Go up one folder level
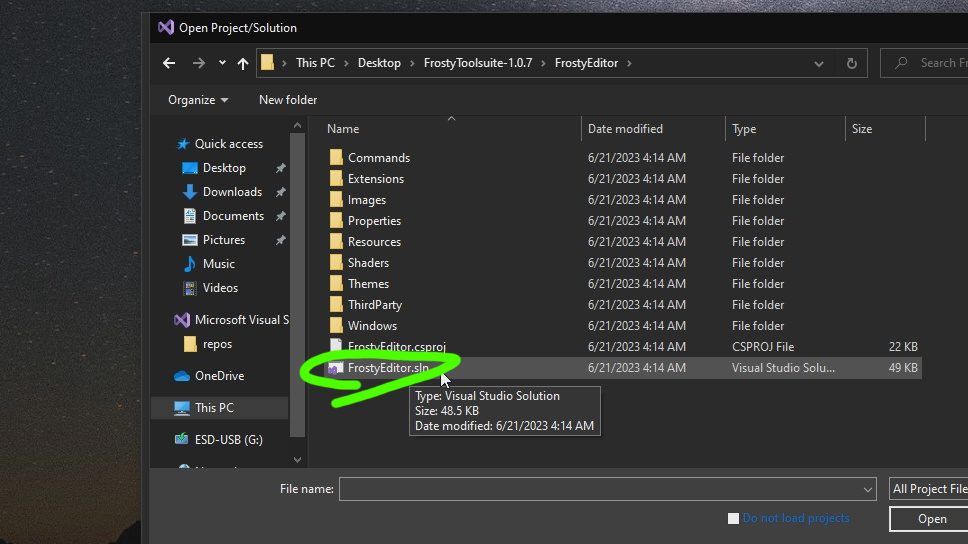968x544 pixels. (243, 63)
